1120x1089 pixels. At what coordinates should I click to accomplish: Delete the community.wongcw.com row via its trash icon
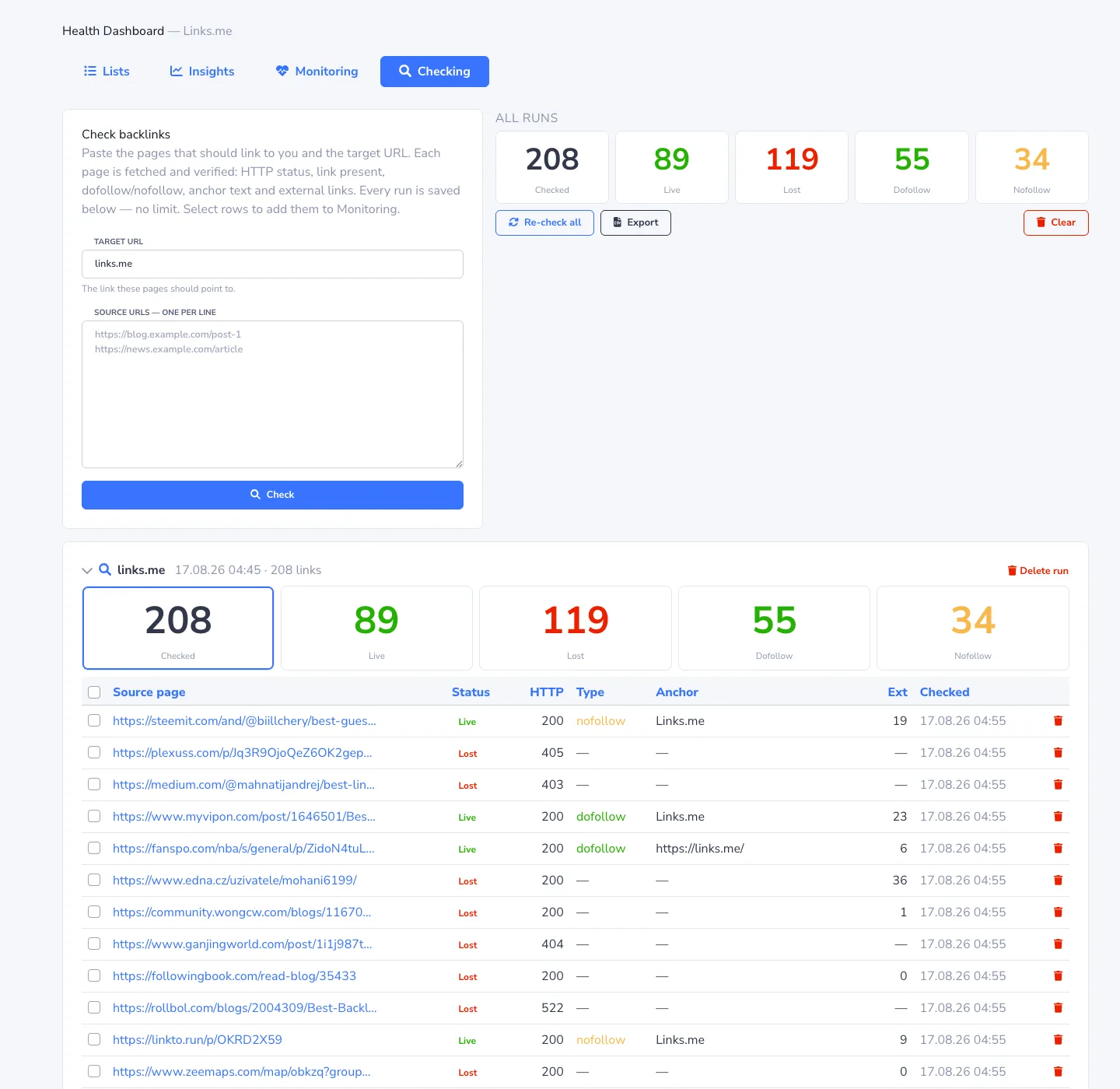pos(1058,912)
